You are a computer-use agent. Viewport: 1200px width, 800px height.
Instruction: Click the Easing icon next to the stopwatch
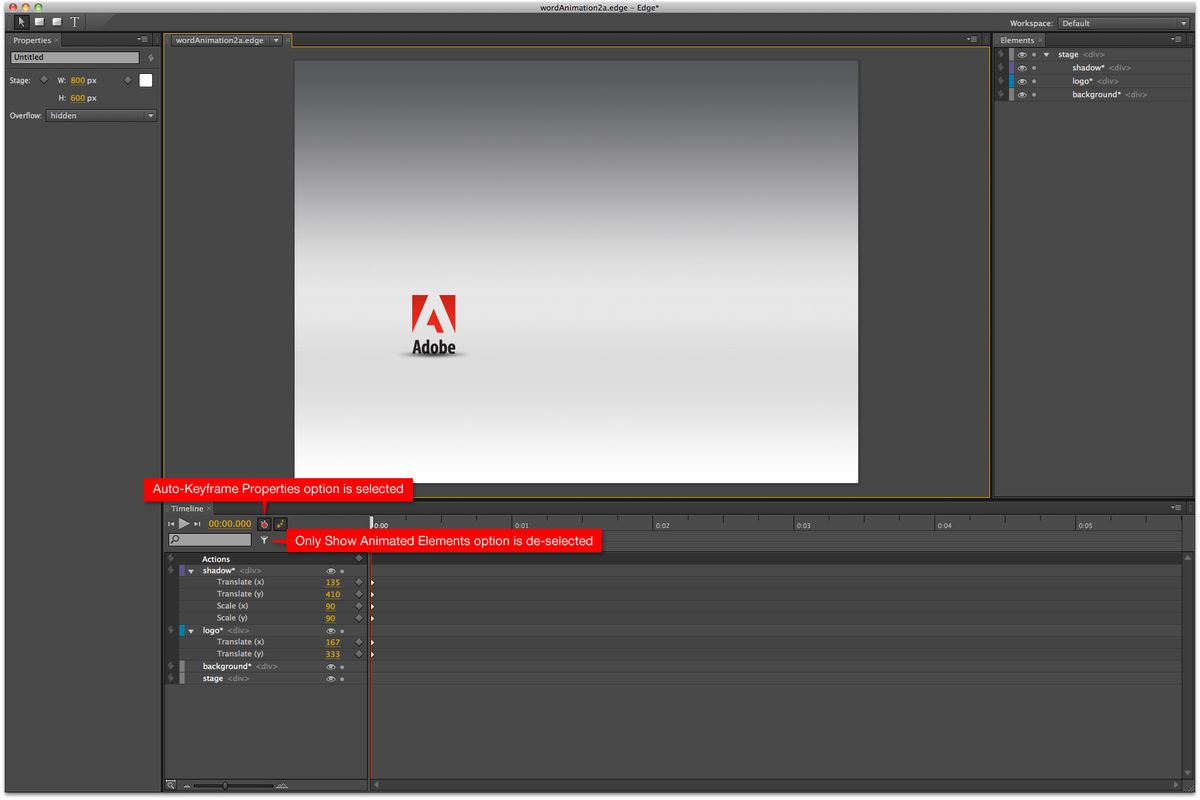tap(279, 523)
